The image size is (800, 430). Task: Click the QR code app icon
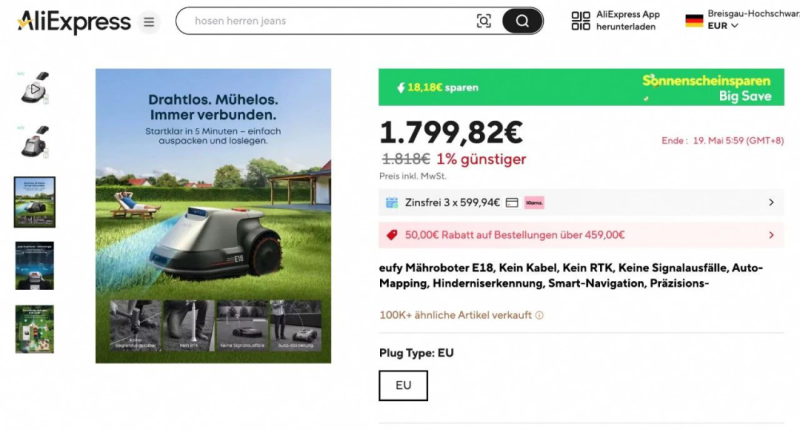point(581,21)
